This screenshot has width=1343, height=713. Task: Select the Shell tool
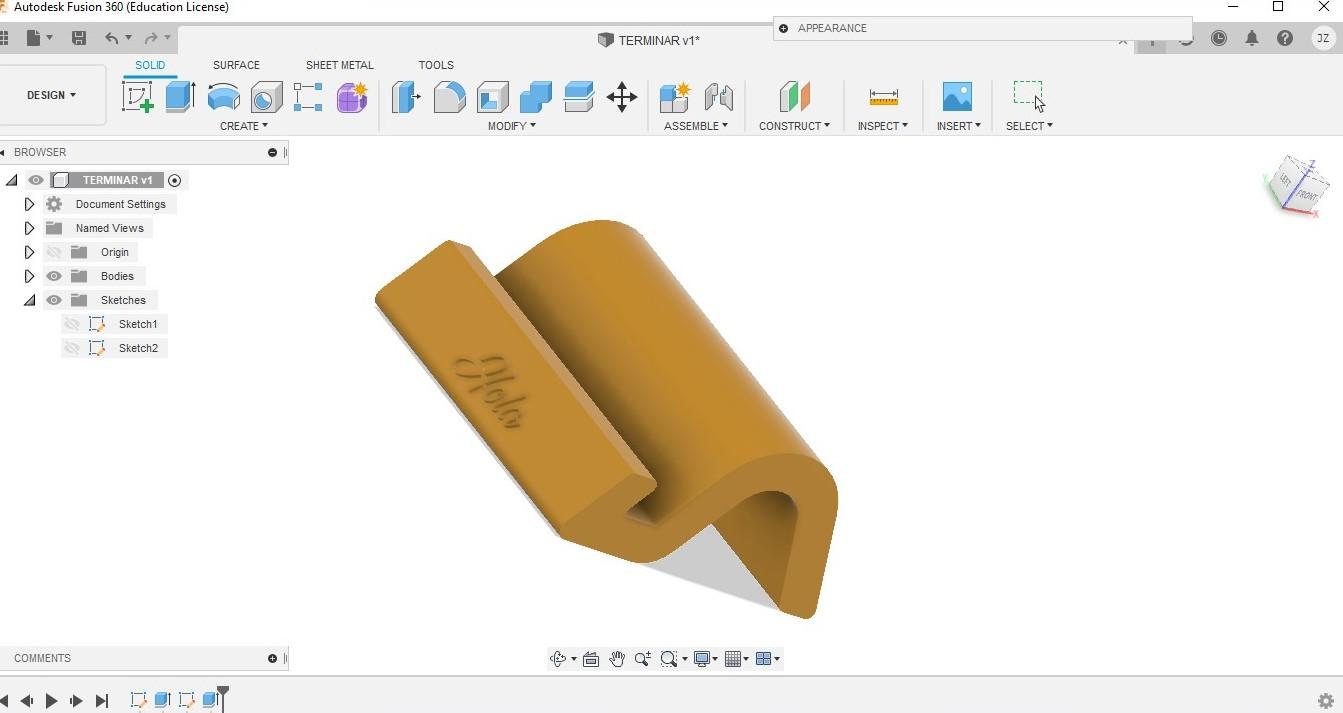492,97
